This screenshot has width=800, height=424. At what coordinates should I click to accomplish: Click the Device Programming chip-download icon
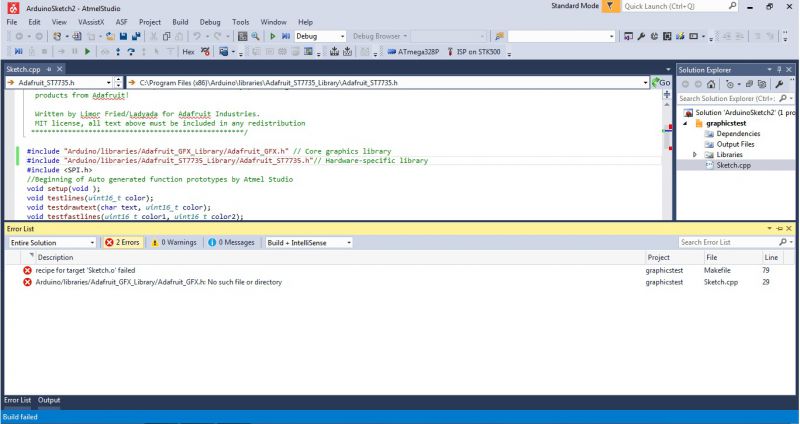coord(334,52)
